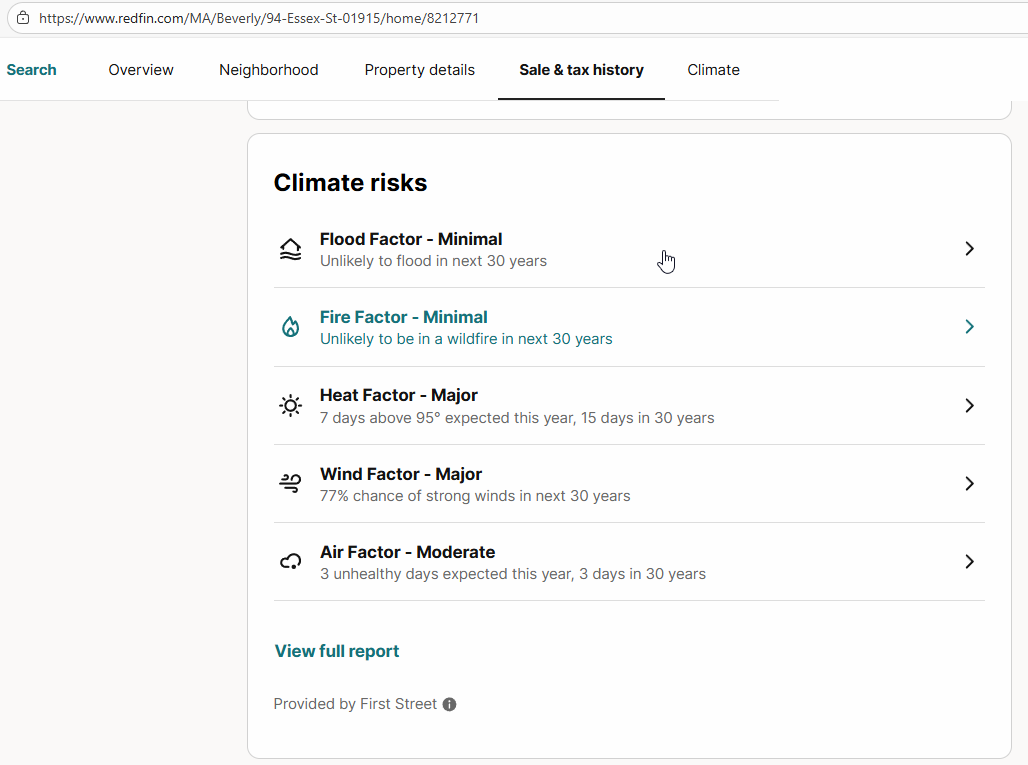Expand the Flood Factor row chevron
This screenshot has height=765, width=1028.
pos(968,248)
